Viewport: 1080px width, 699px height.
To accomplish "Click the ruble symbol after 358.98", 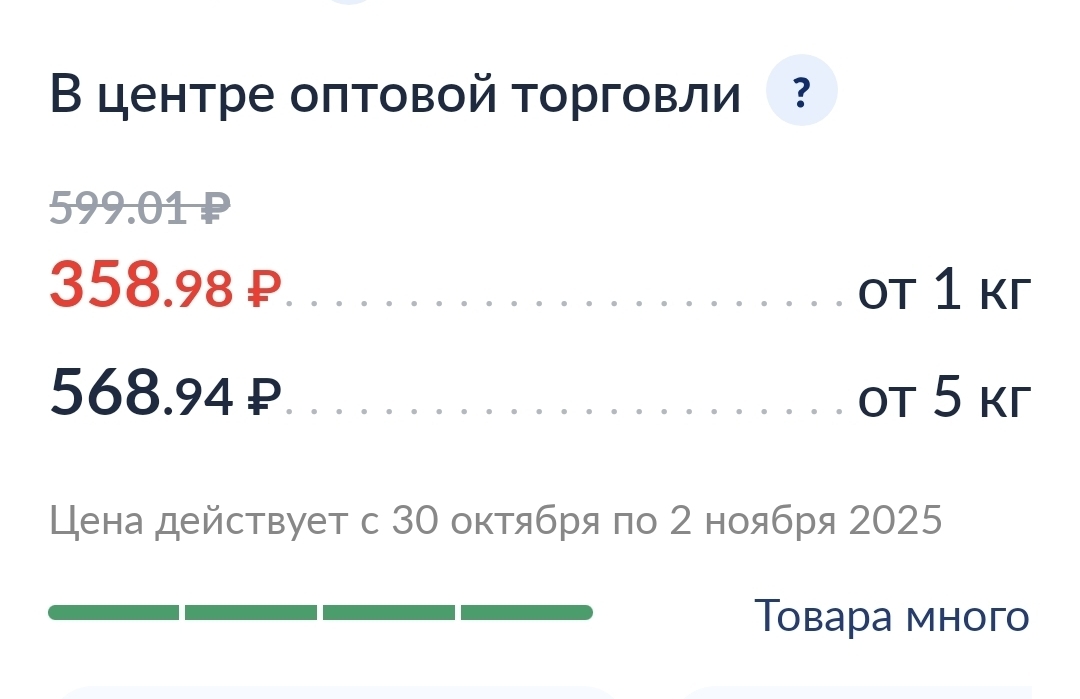I will [x=262, y=290].
